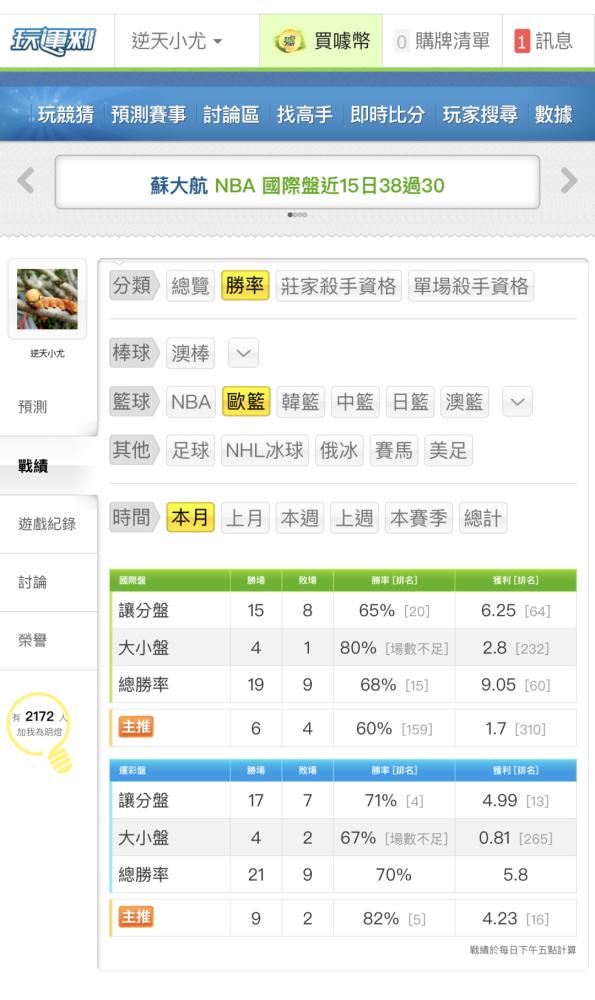Click 65% [20] win rate cell

click(393, 610)
